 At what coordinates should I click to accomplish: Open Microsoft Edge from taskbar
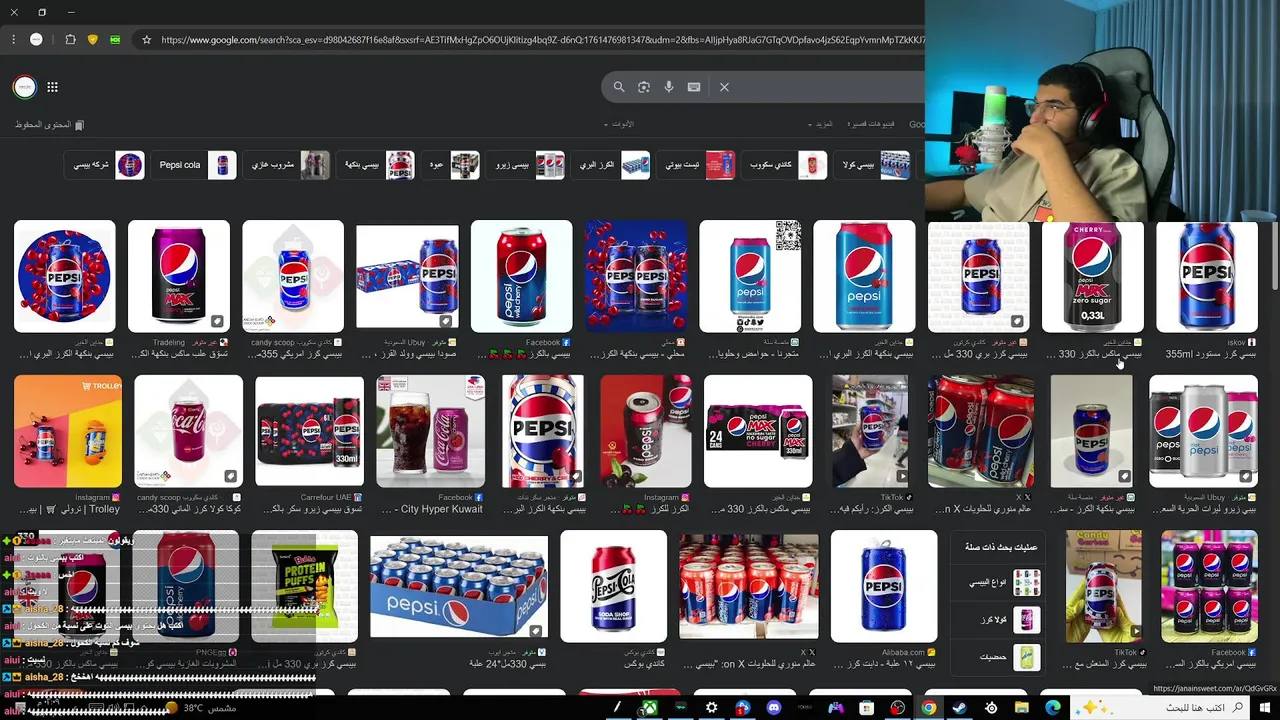[x=1053, y=708]
